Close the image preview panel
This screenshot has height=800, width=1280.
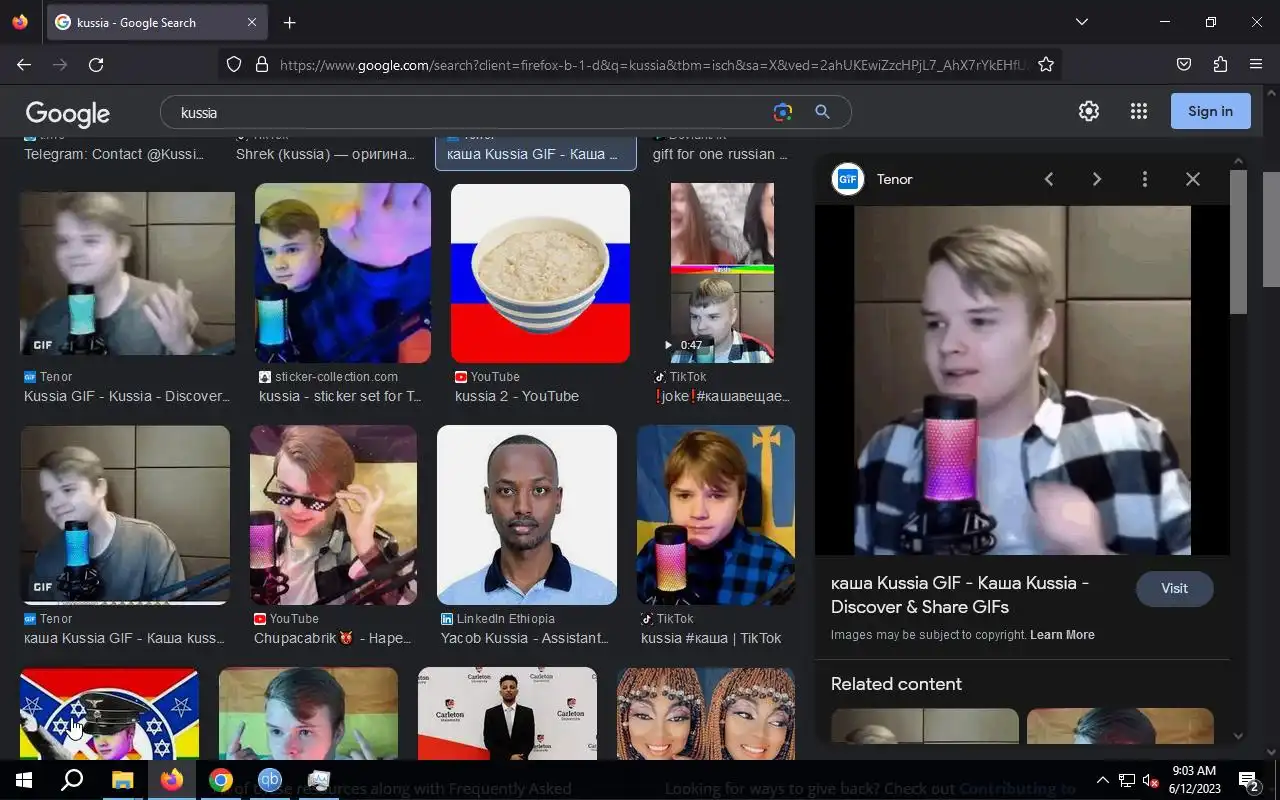[1193, 179]
